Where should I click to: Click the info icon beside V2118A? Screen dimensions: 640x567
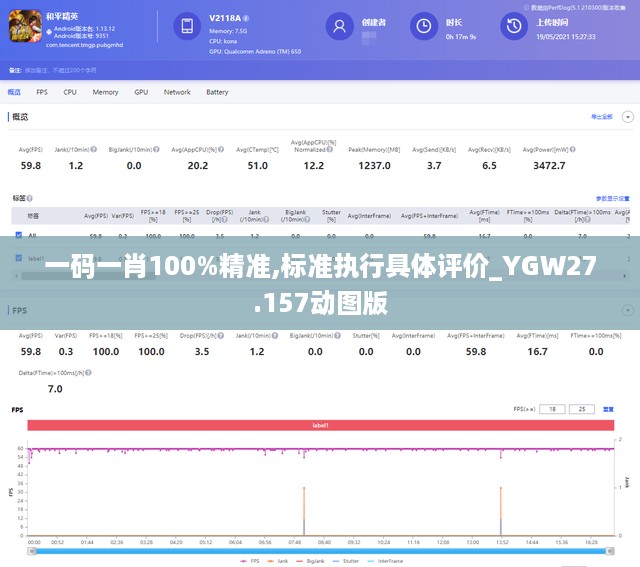pos(247,19)
